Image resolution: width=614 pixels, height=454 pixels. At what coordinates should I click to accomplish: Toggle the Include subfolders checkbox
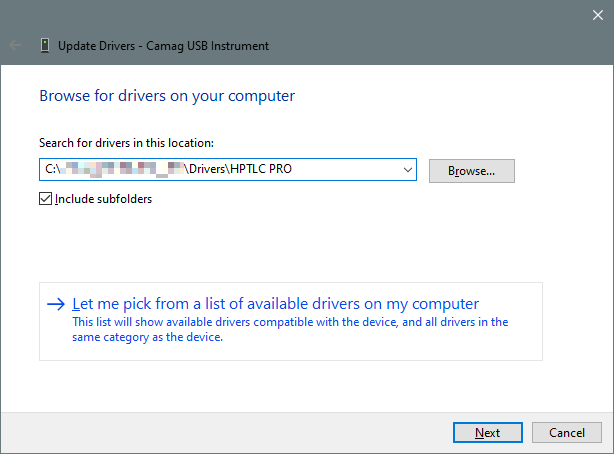45,199
